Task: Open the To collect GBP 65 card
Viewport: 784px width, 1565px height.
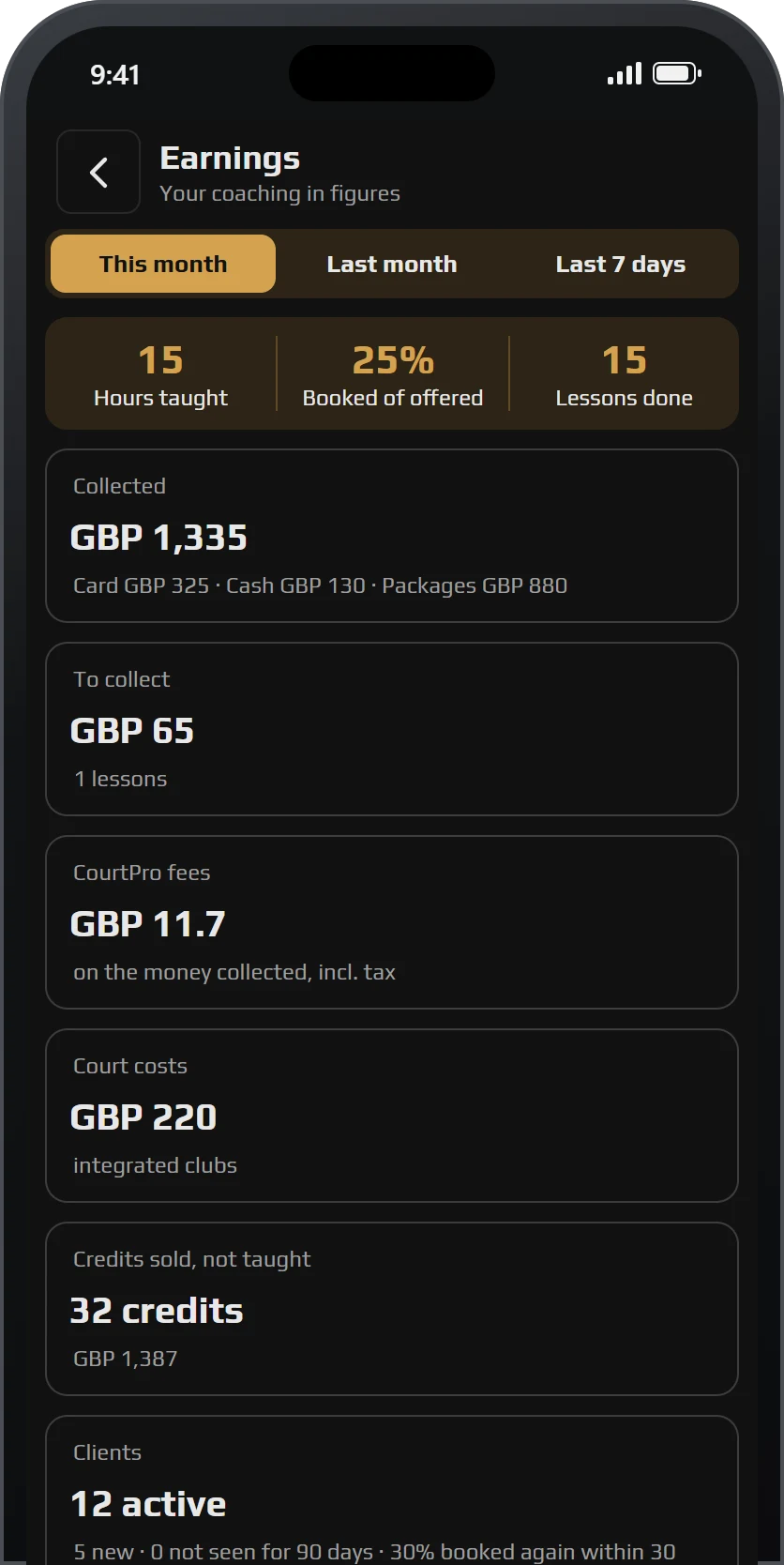Action: point(392,729)
